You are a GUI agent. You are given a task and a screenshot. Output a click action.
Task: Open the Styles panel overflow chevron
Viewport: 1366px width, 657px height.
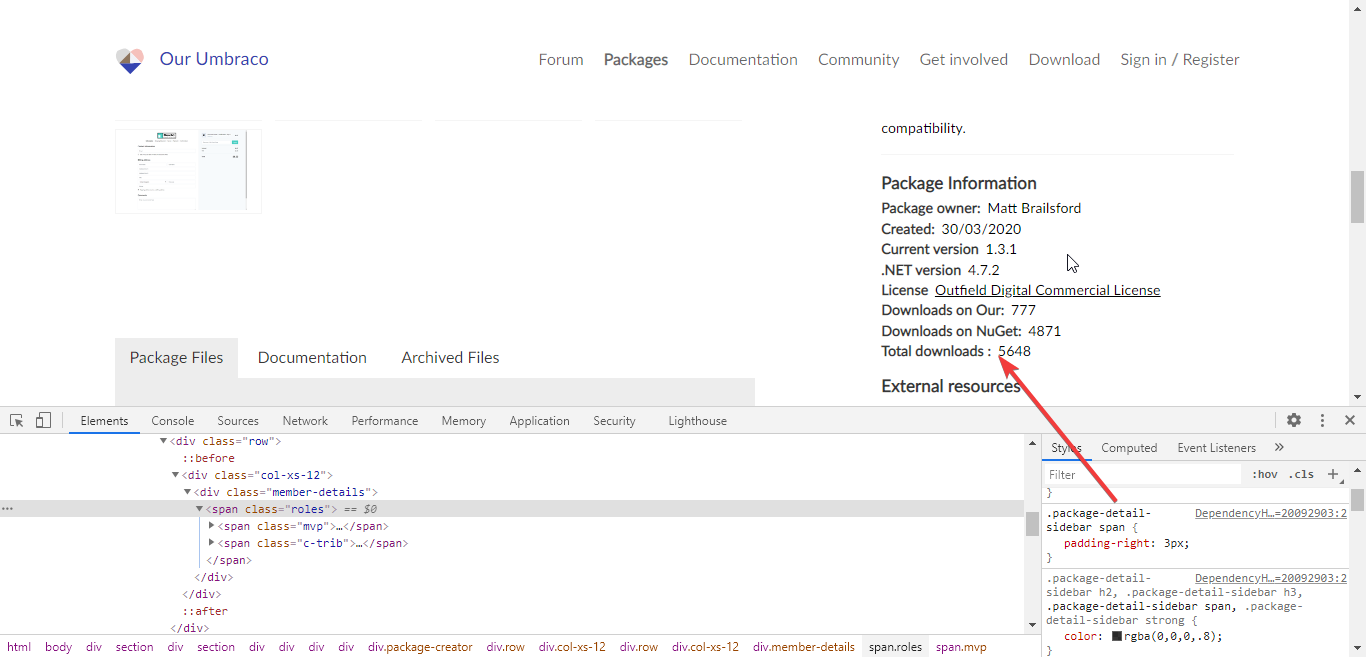tap(1278, 447)
